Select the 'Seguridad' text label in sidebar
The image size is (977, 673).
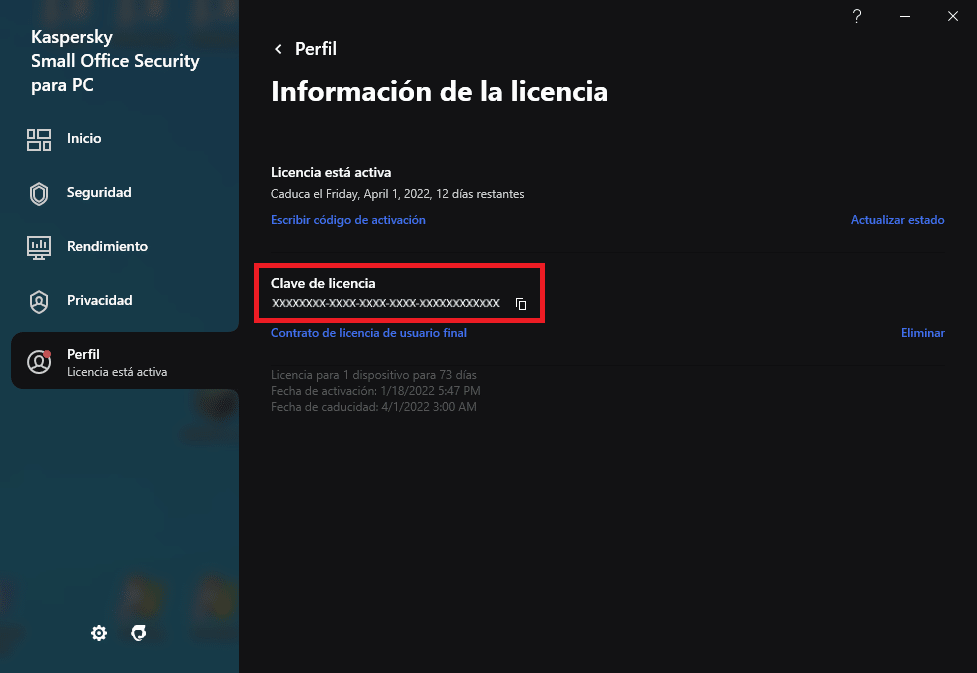point(99,193)
